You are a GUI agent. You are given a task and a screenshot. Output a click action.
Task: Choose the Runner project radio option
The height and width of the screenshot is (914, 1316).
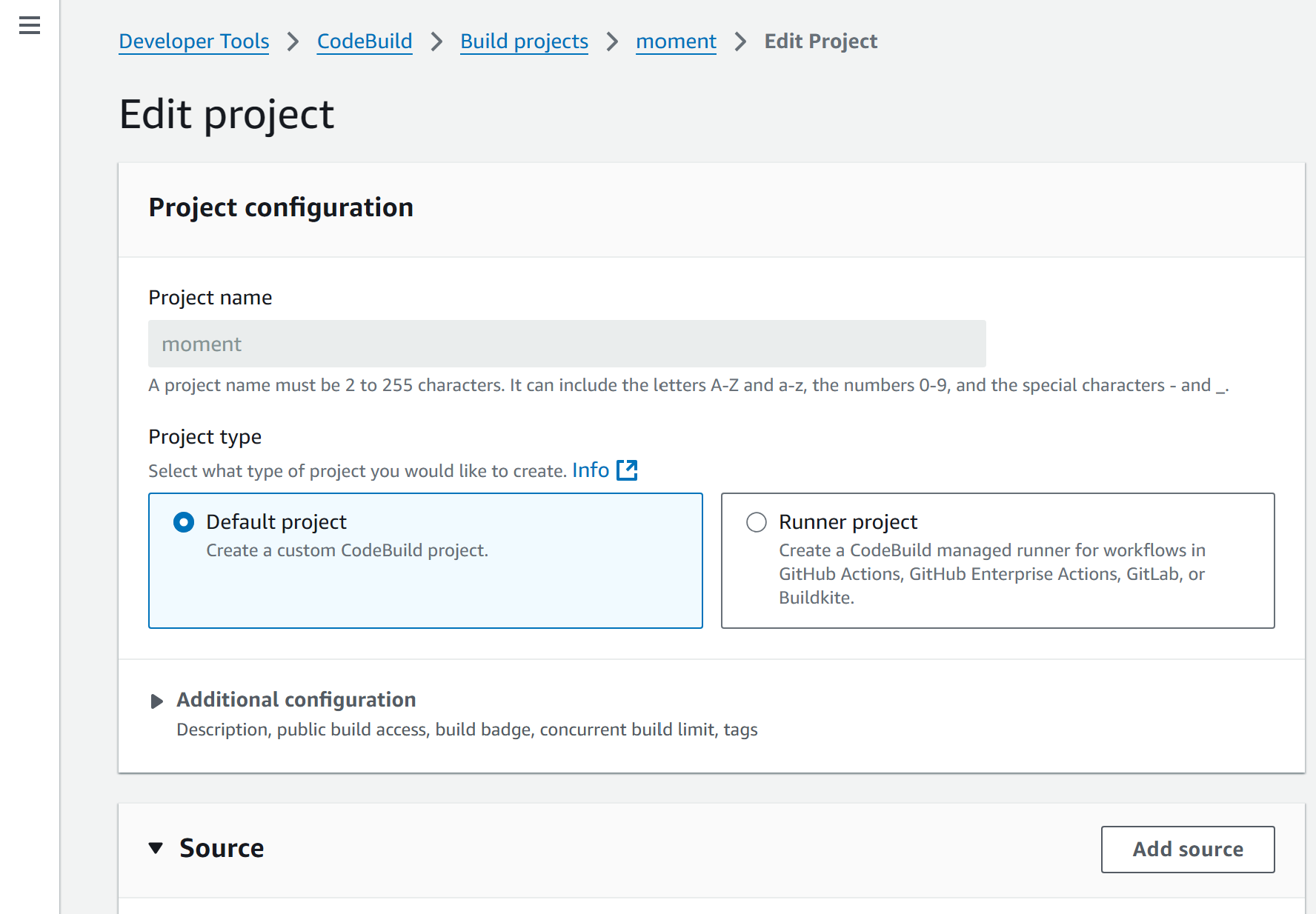pyautogui.click(x=757, y=522)
